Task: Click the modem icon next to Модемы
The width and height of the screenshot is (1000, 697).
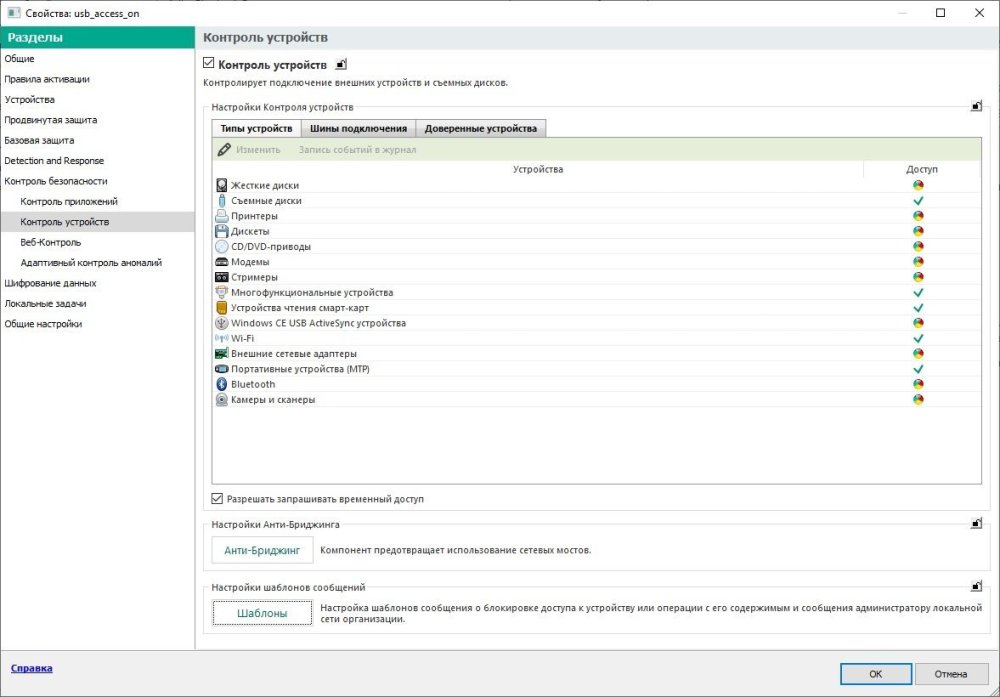Action: [x=221, y=261]
